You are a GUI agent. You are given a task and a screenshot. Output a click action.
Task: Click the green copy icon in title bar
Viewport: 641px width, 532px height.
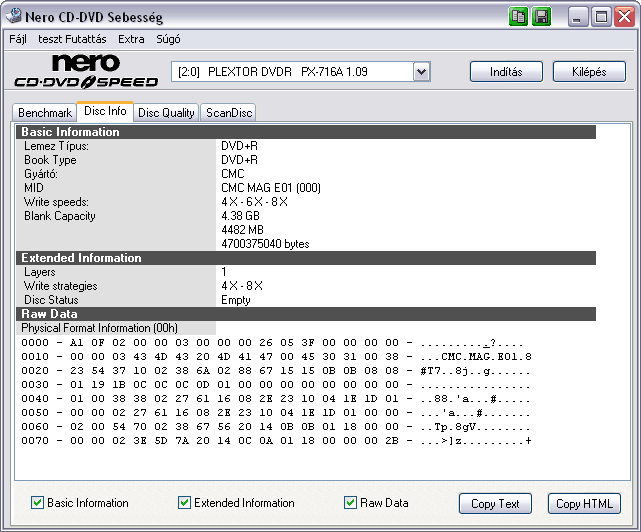coord(518,17)
